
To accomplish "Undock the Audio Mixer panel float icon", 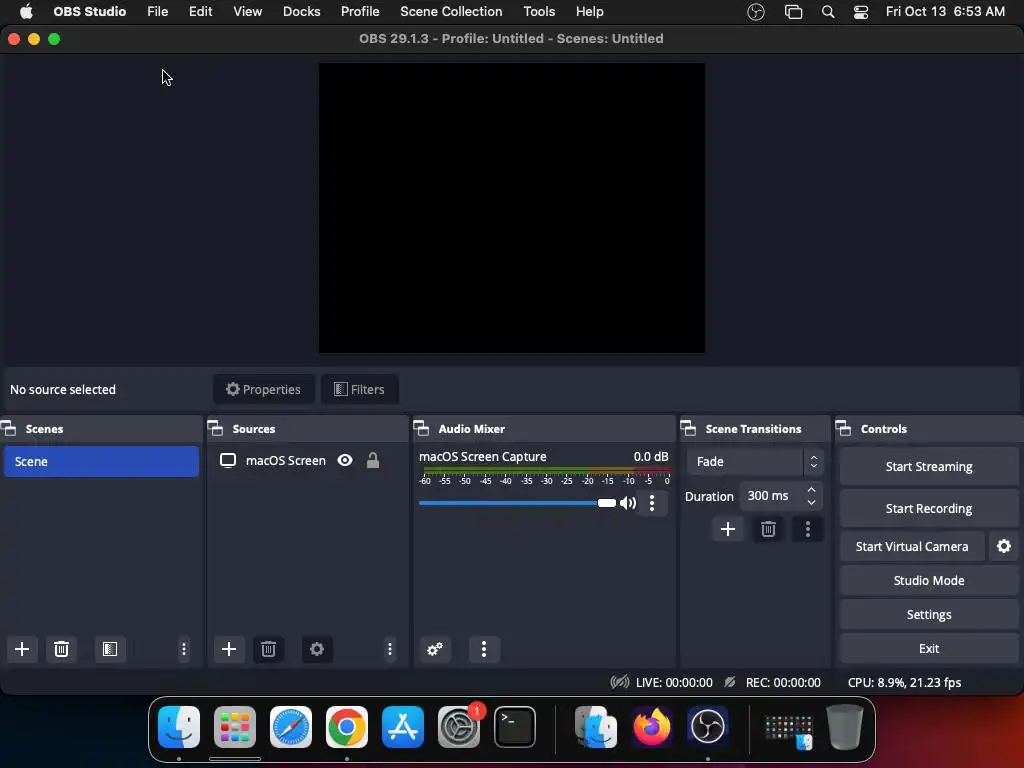I will click(421, 429).
